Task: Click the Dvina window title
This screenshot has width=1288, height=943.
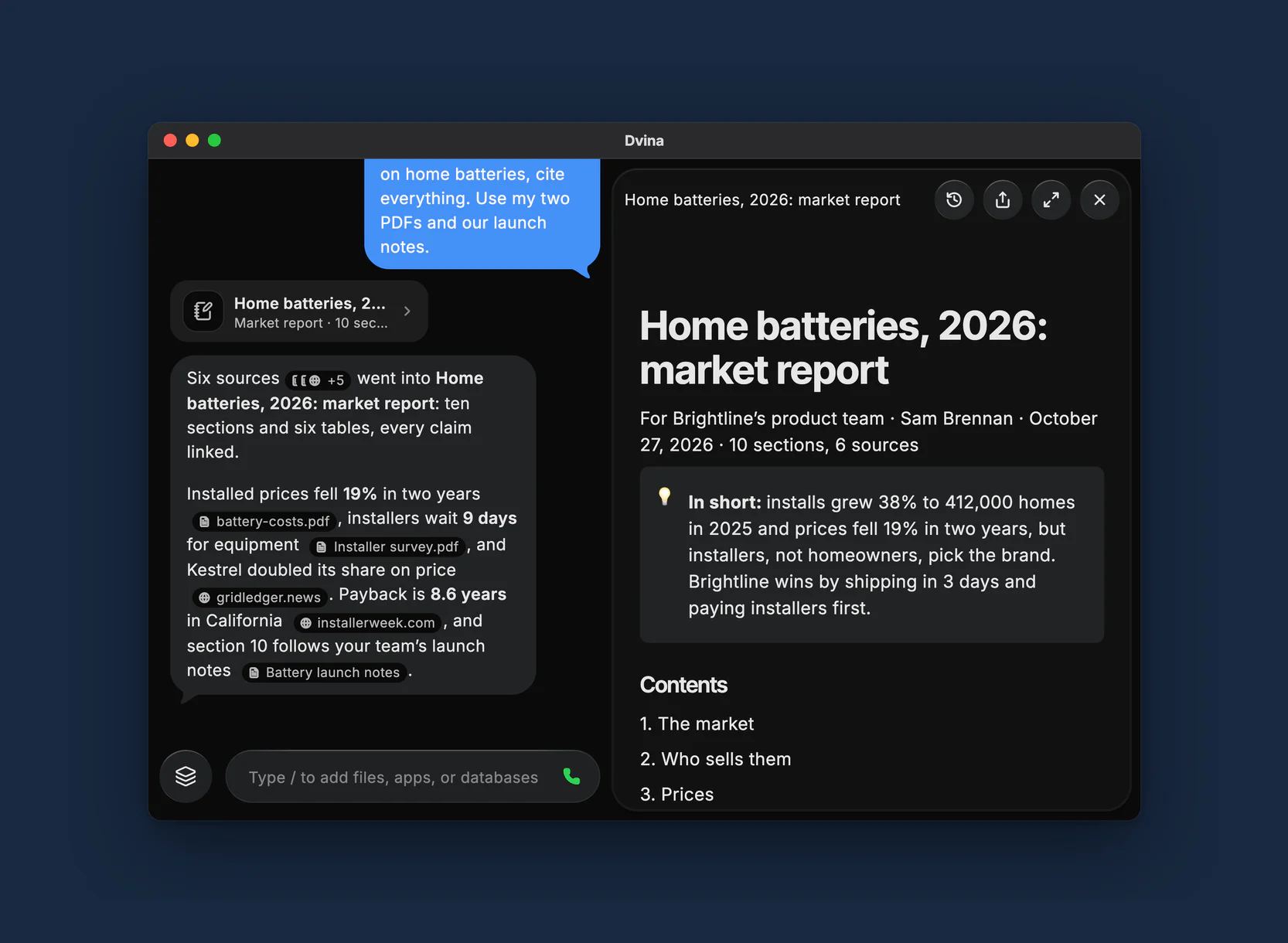Action: (x=644, y=141)
